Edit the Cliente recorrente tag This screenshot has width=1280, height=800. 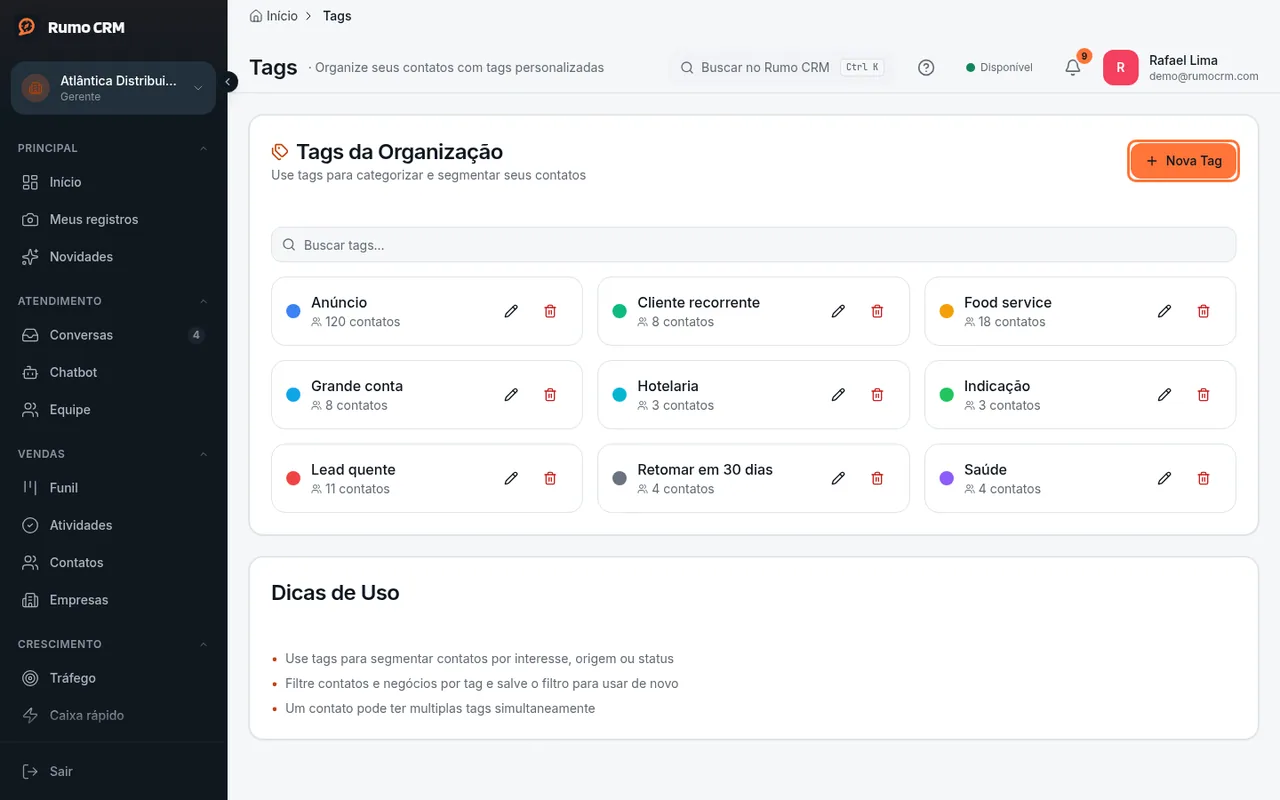click(x=838, y=311)
